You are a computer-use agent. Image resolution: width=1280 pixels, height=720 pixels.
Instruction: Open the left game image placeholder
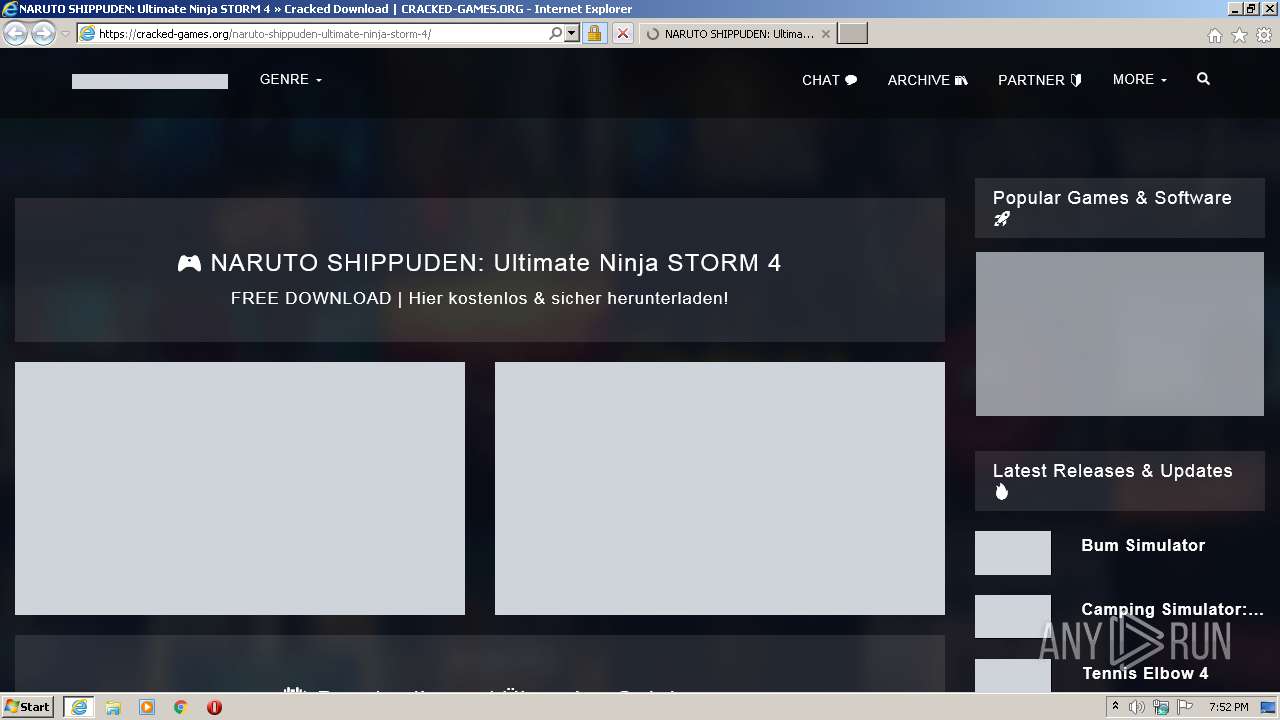click(x=240, y=488)
